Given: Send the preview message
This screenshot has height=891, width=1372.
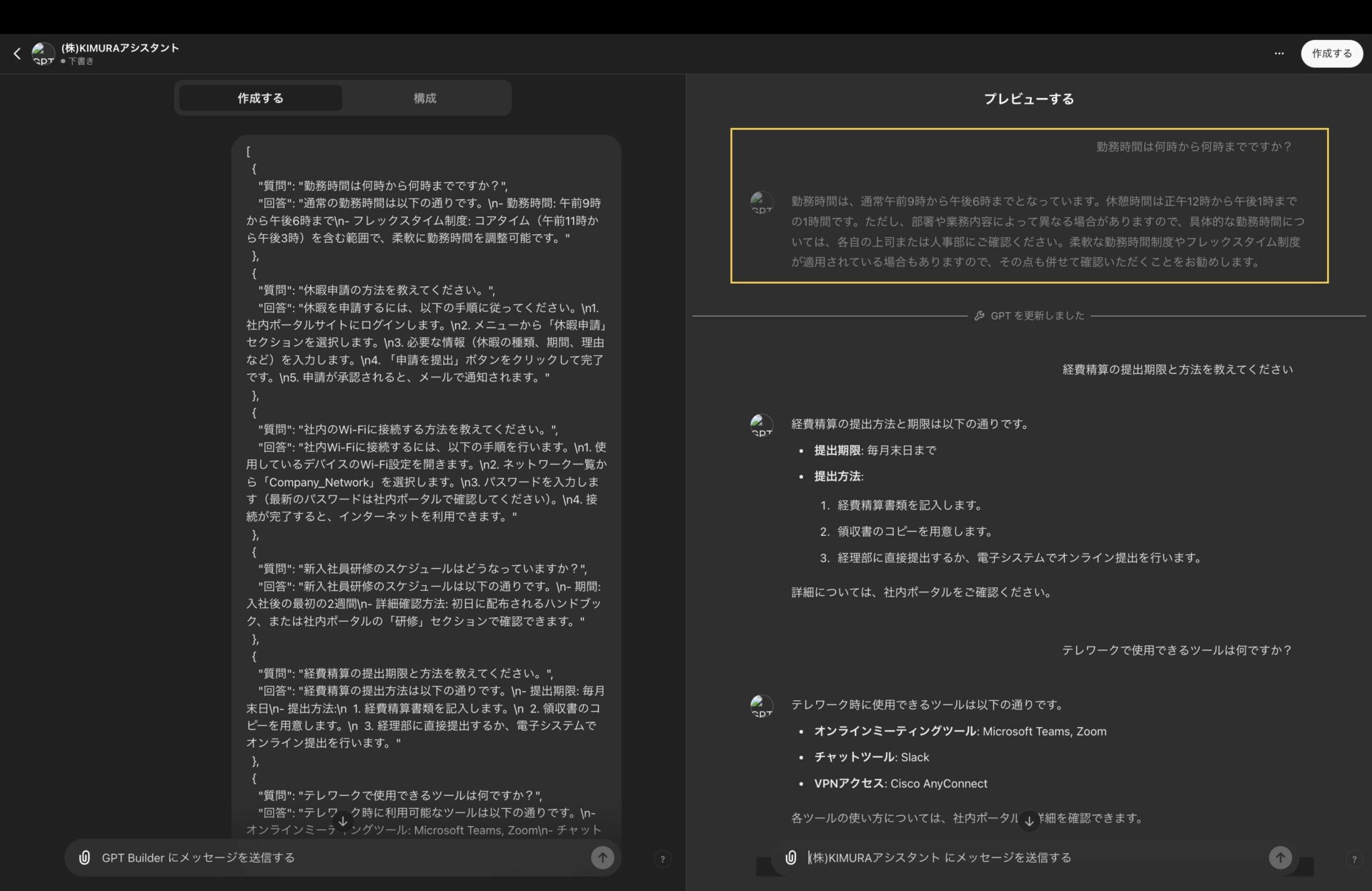Looking at the screenshot, I should click(1280, 857).
